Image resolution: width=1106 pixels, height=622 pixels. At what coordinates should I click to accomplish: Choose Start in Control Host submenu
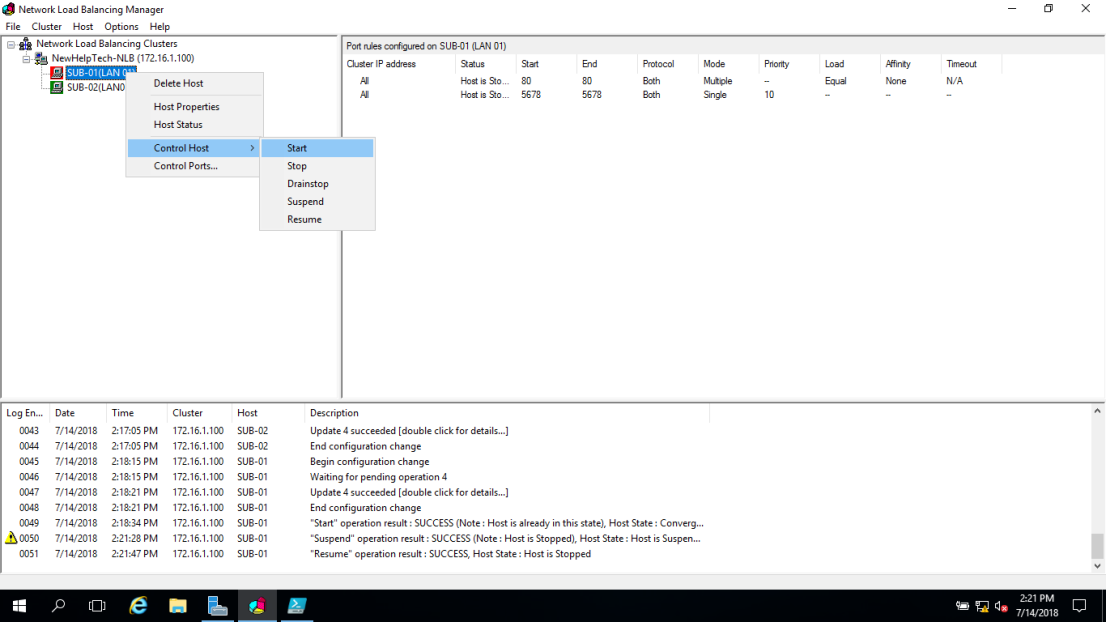point(317,148)
